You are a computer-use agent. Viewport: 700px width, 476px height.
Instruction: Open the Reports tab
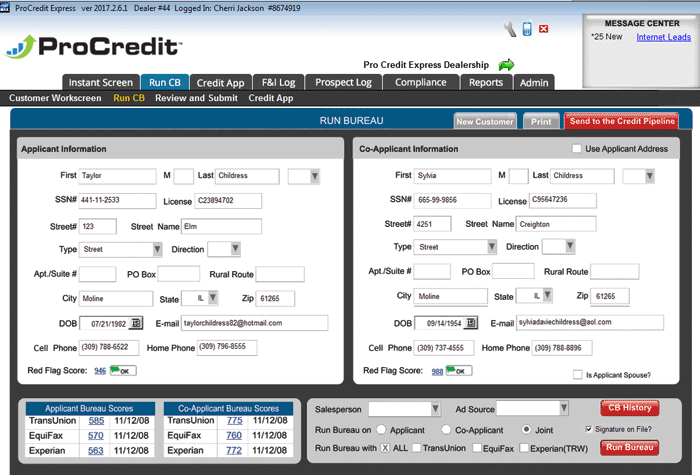click(486, 83)
